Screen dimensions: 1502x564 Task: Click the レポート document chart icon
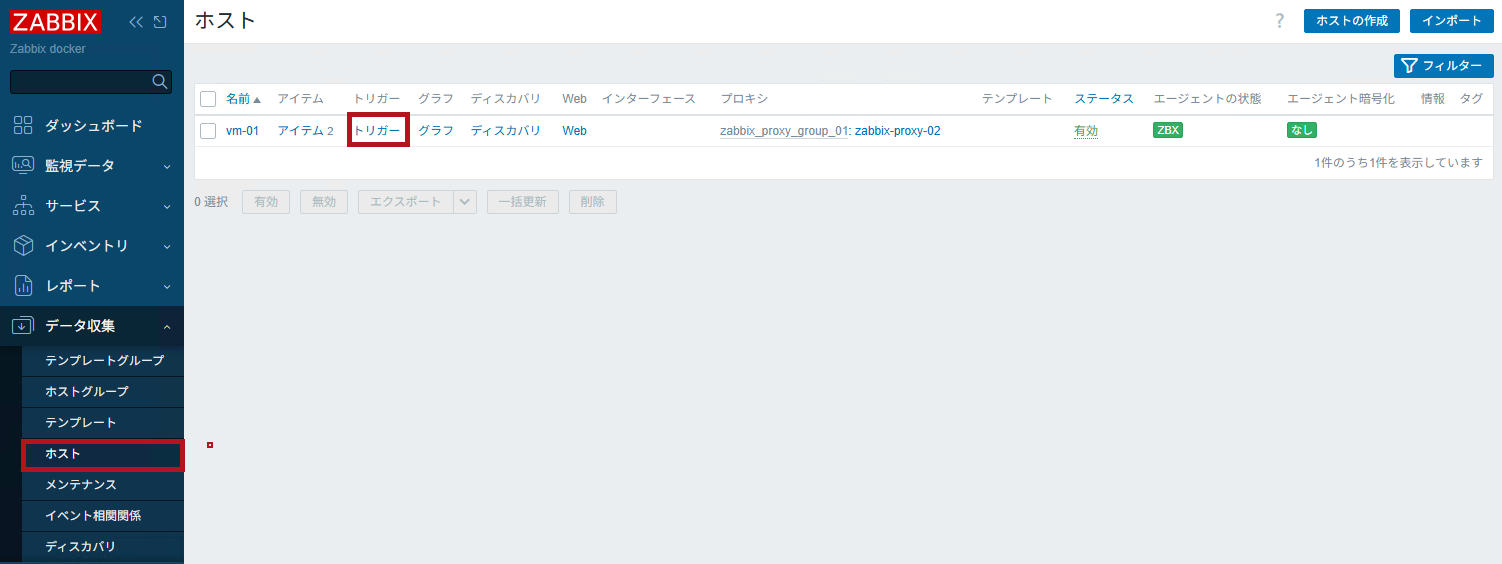pyautogui.click(x=23, y=285)
